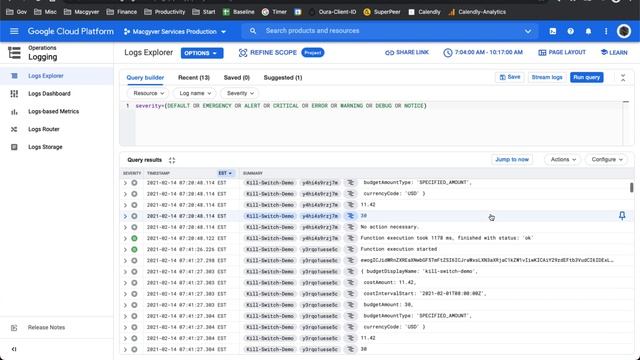Image resolution: width=640 pixels, height=360 pixels.
Task: Click the query results vertical scrollbar
Action: [x=631, y=187]
